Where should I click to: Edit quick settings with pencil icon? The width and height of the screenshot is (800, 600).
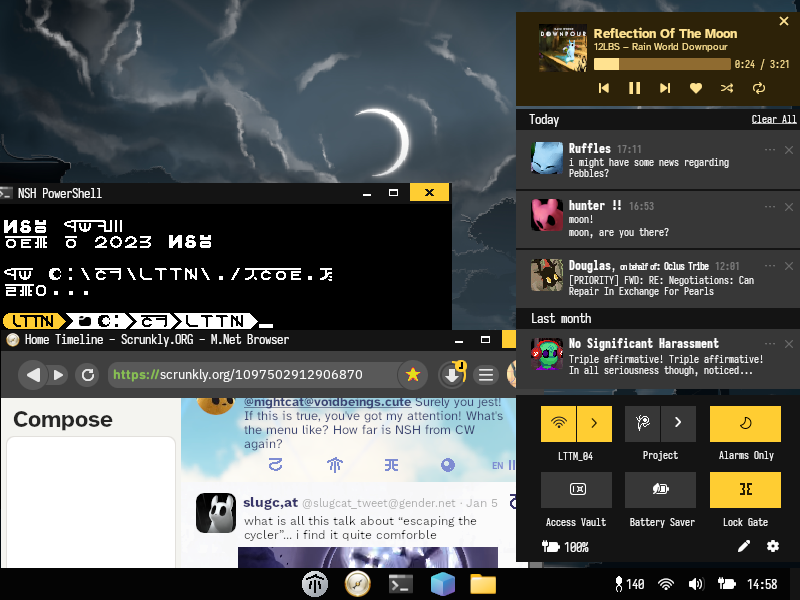tap(743, 546)
